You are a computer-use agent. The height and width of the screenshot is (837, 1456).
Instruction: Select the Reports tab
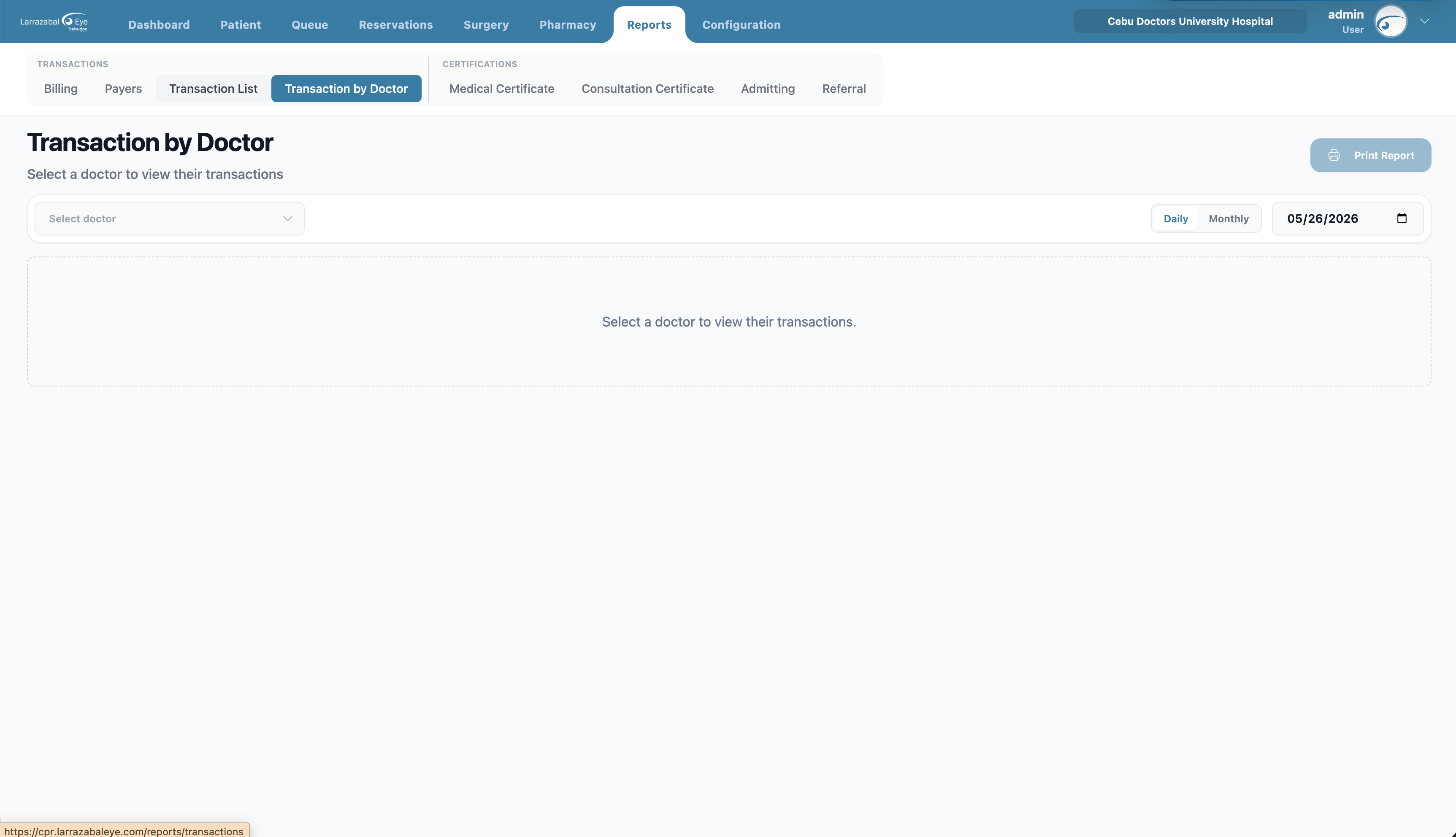649,25
